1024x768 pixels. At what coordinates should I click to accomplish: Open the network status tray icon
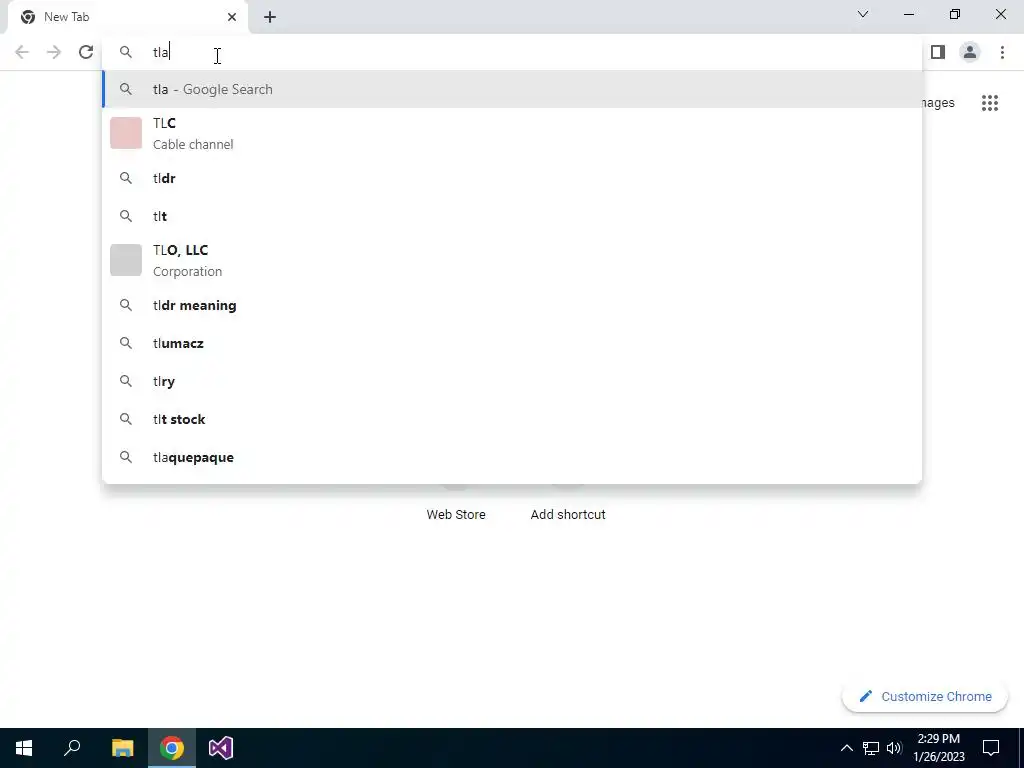pyautogui.click(x=871, y=748)
